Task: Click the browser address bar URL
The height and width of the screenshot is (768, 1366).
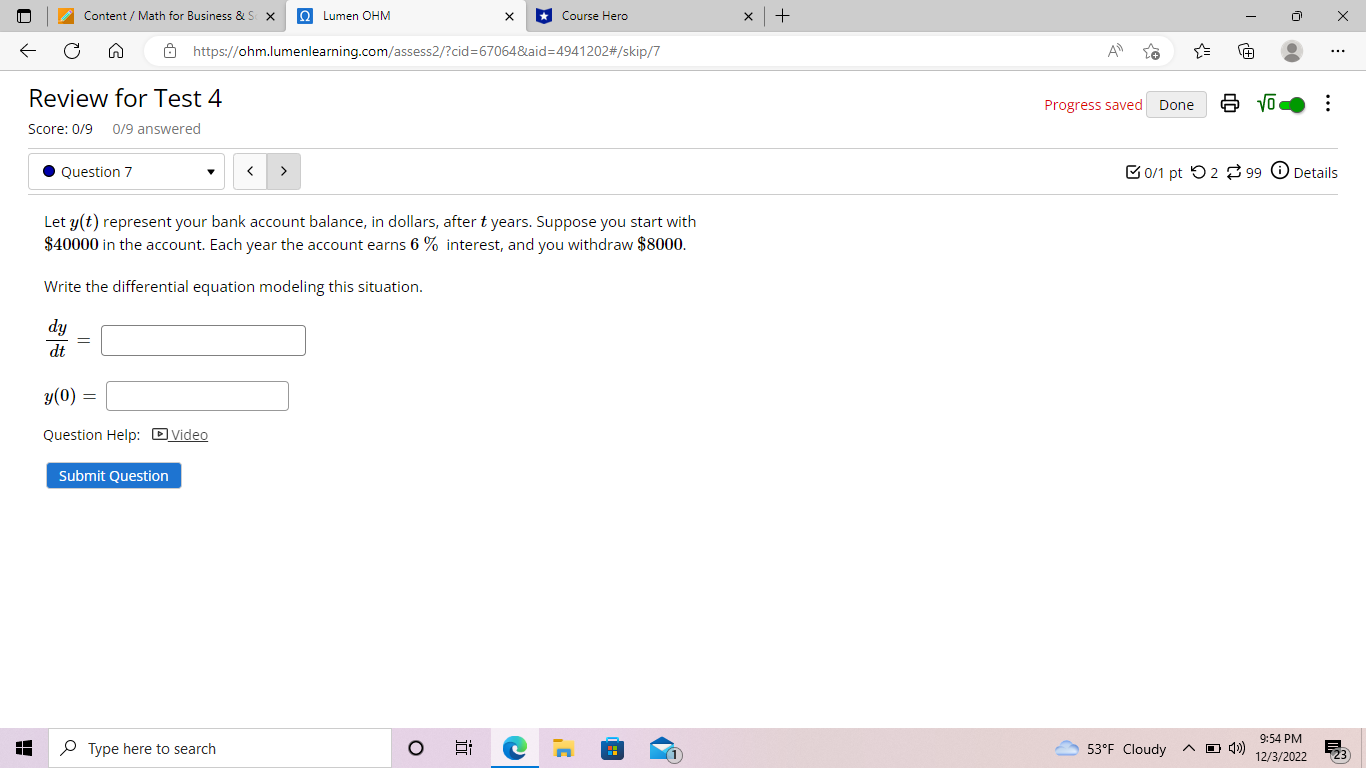Action: tap(425, 51)
